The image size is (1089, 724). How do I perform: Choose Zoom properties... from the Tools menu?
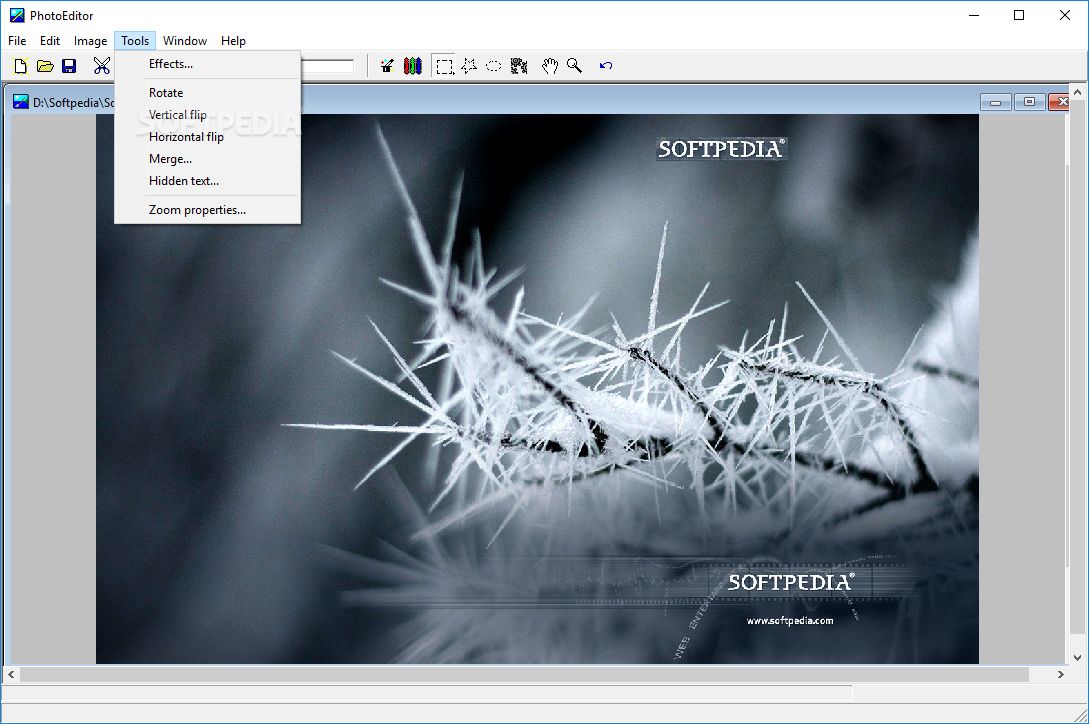(x=208, y=210)
